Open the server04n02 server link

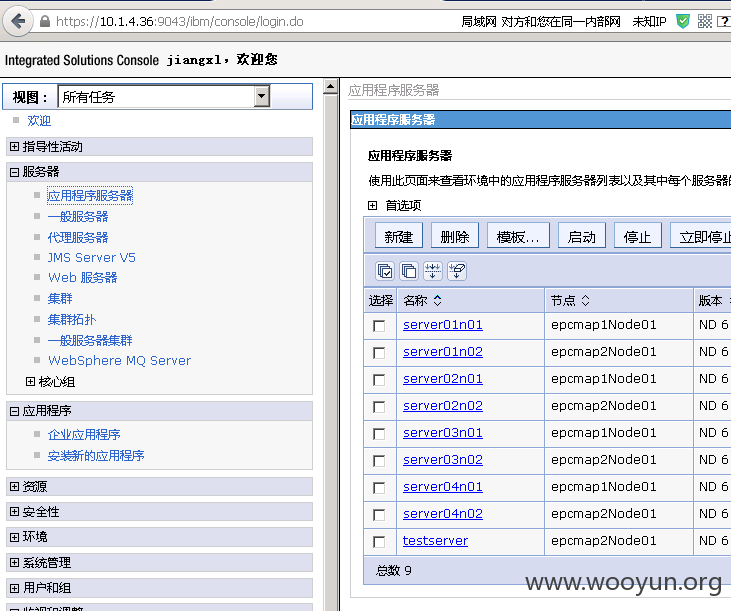[x=443, y=514]
